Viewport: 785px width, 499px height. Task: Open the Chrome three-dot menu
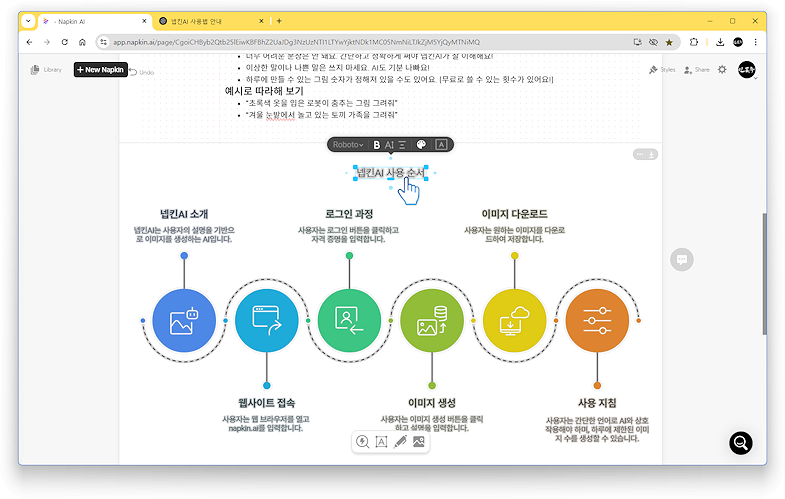click(x=755, y=42)
